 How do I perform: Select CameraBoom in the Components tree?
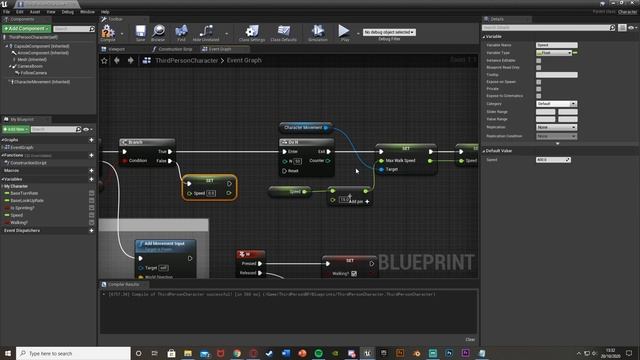tap(30, 66)
